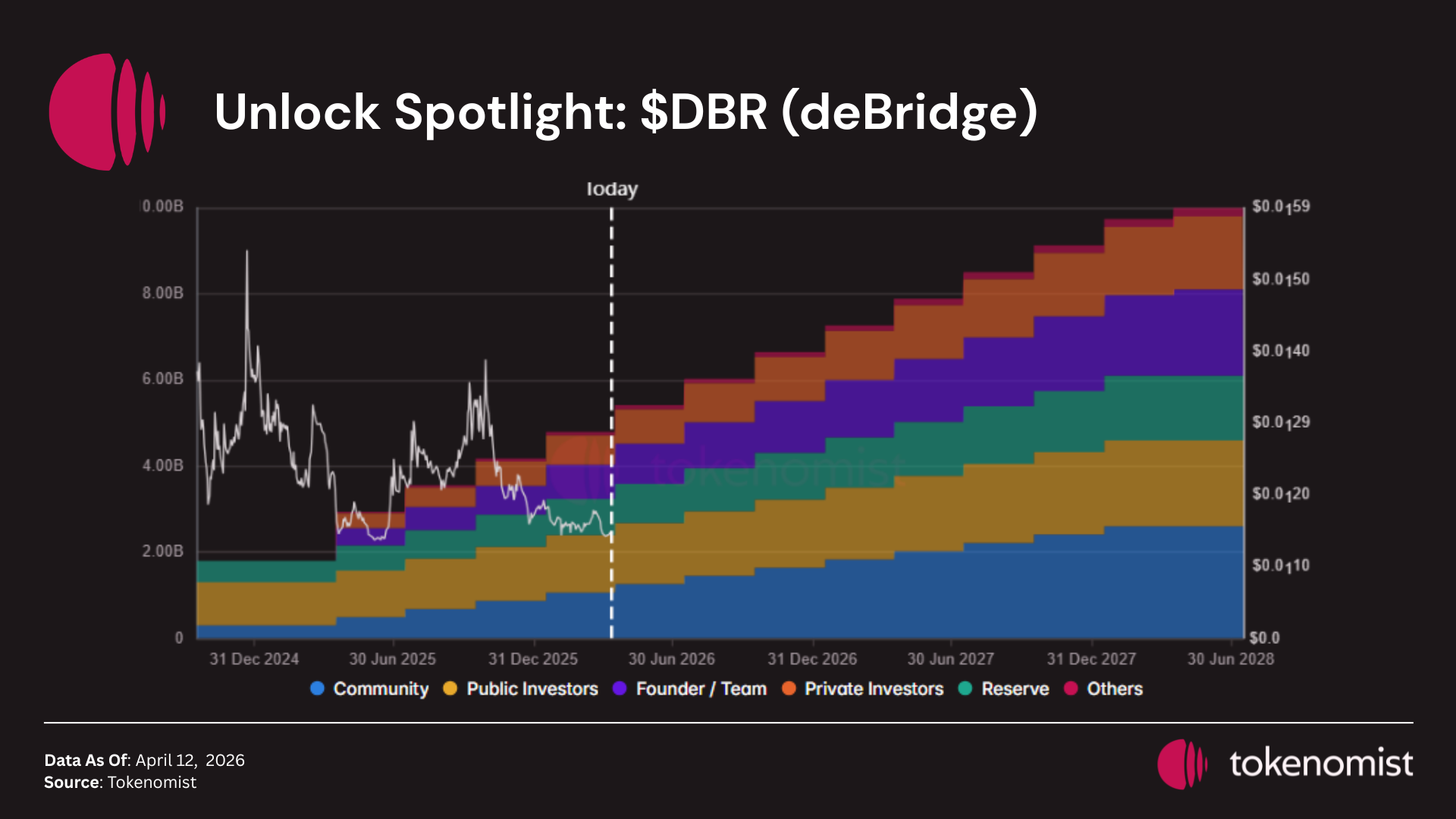Image resolution: width=1456 pixels, height=819 pixels.
Task: Click the blue Community legend dot
Action: (318, 689)
